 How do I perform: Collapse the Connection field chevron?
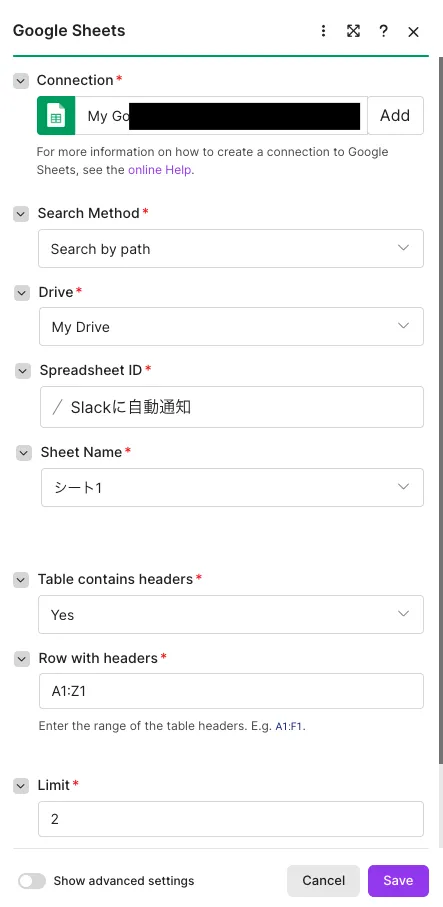[21, 81]
